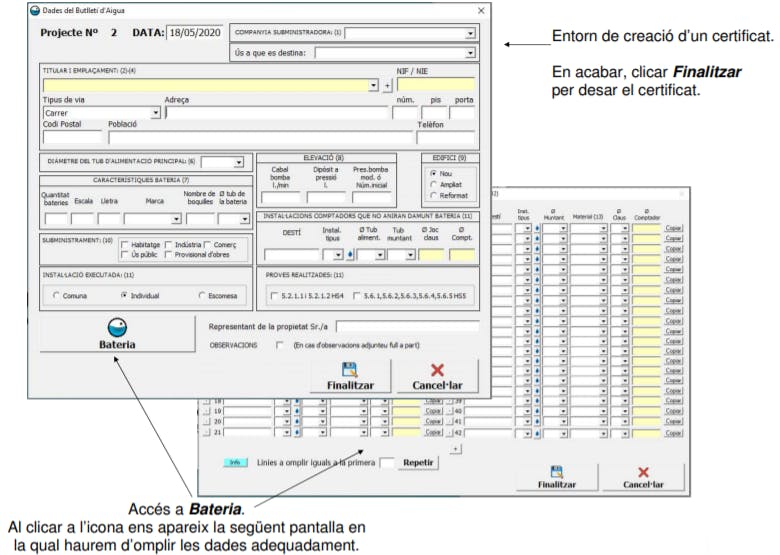Close the Dades del Butlletí d'Aigua dialog

[481, 10]
